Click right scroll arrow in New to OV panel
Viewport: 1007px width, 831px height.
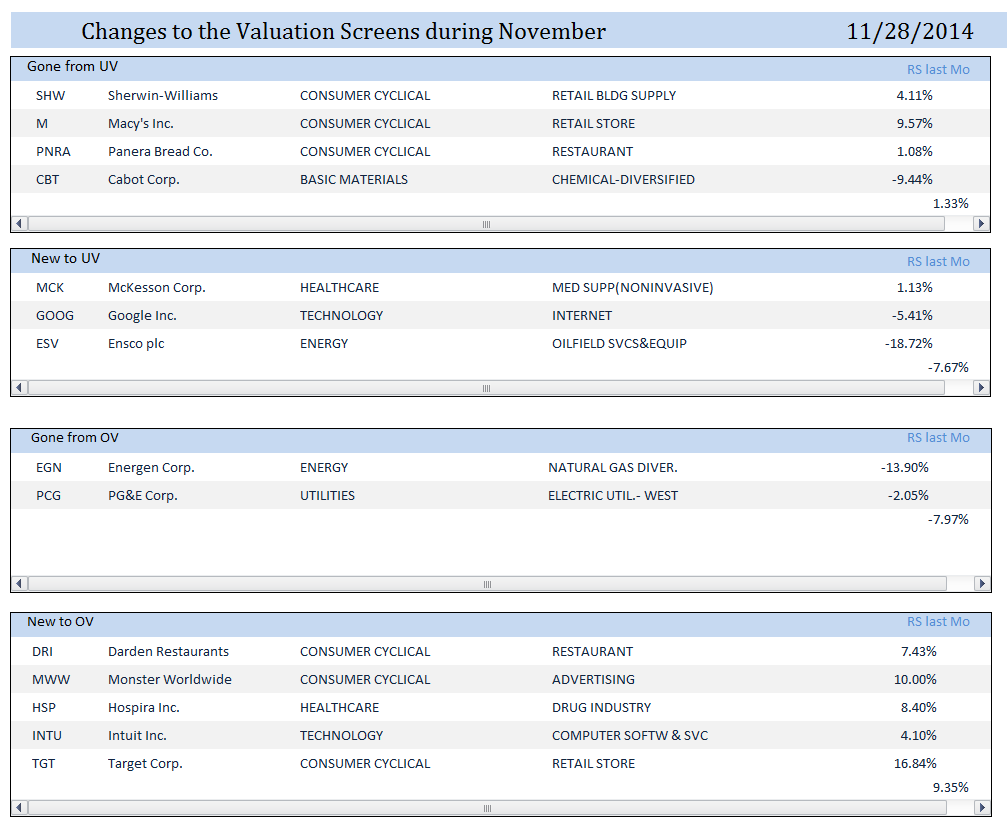pyautogui.click(x=981, y=807)
